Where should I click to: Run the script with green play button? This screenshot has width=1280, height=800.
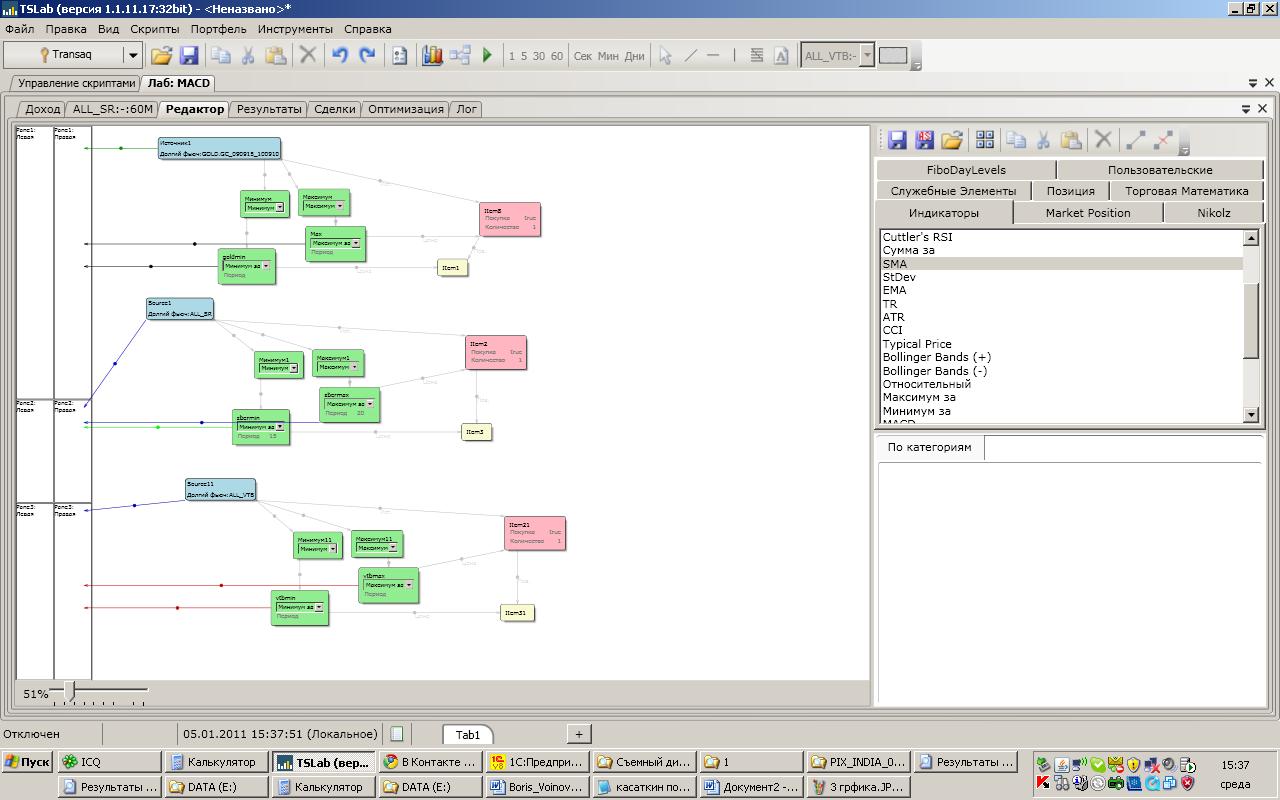click(487, 56)
